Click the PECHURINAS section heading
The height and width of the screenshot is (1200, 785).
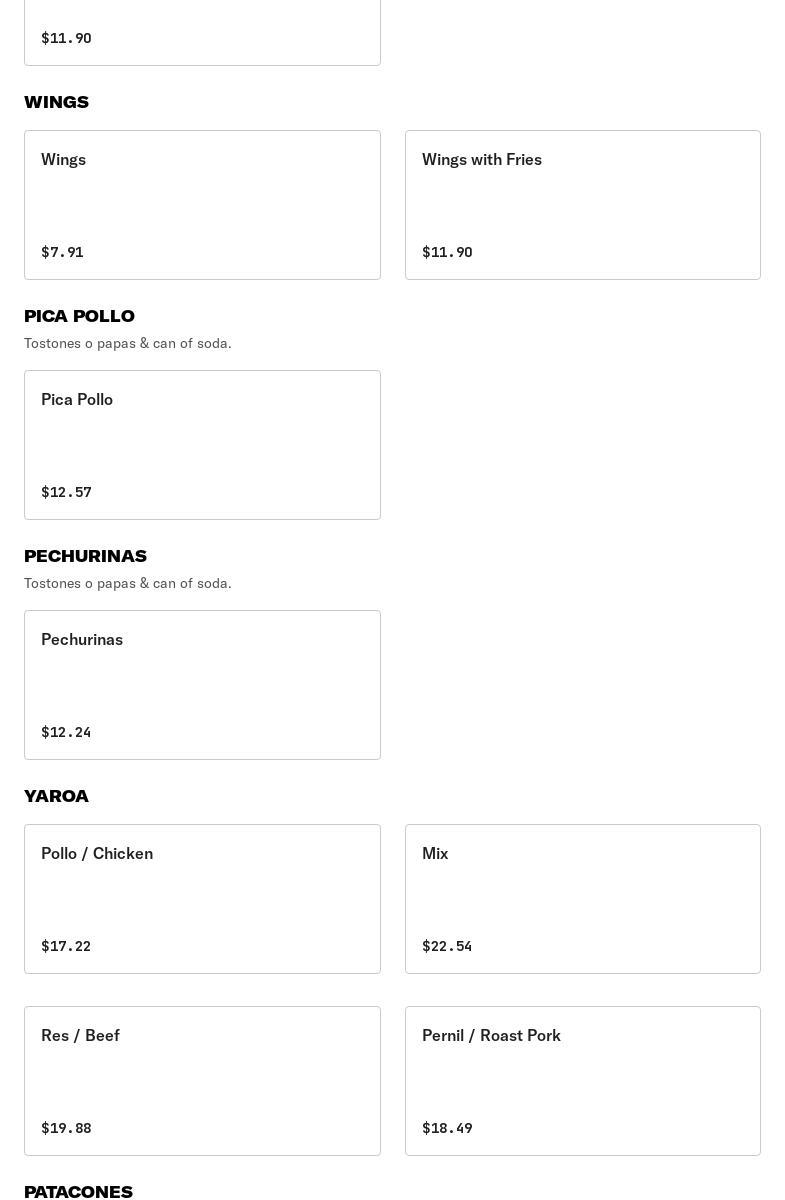point(85,556)
